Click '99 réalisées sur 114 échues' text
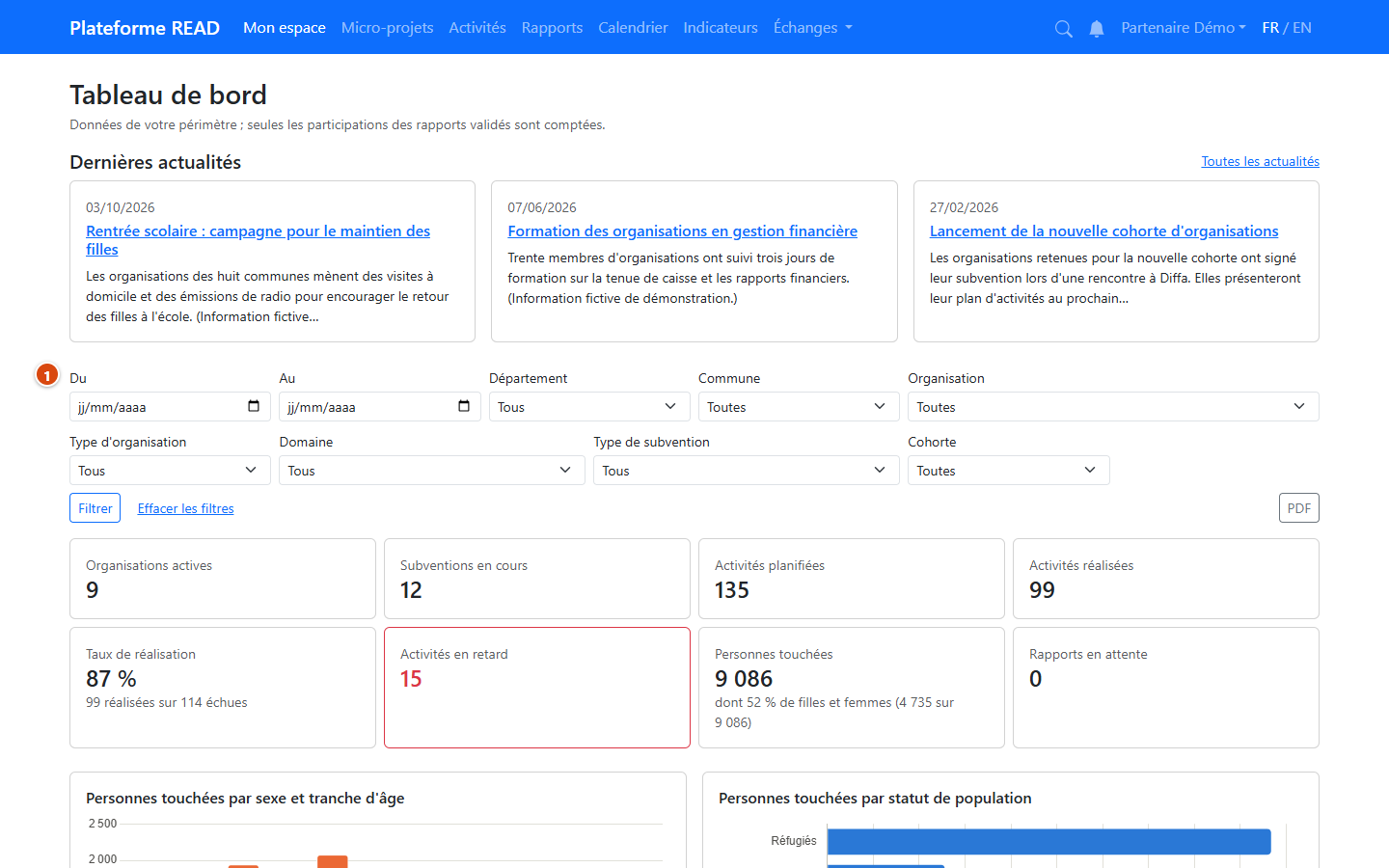 pos(166,702)
